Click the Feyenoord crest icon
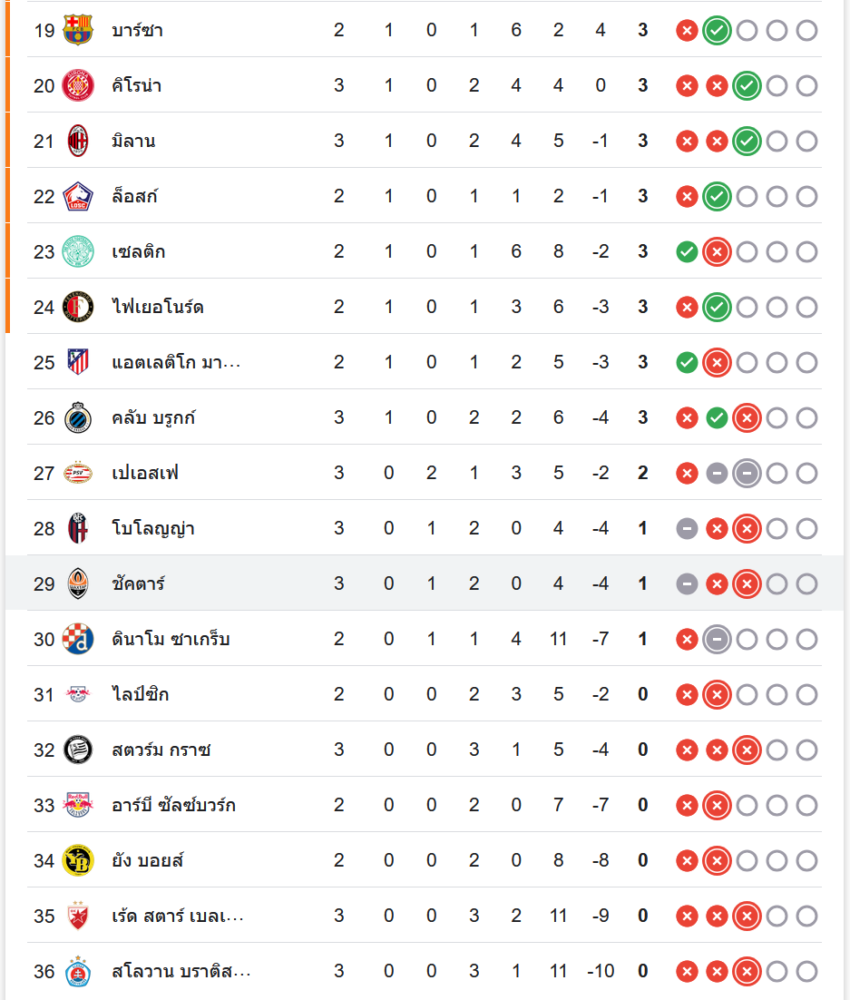 click(77, 307)
